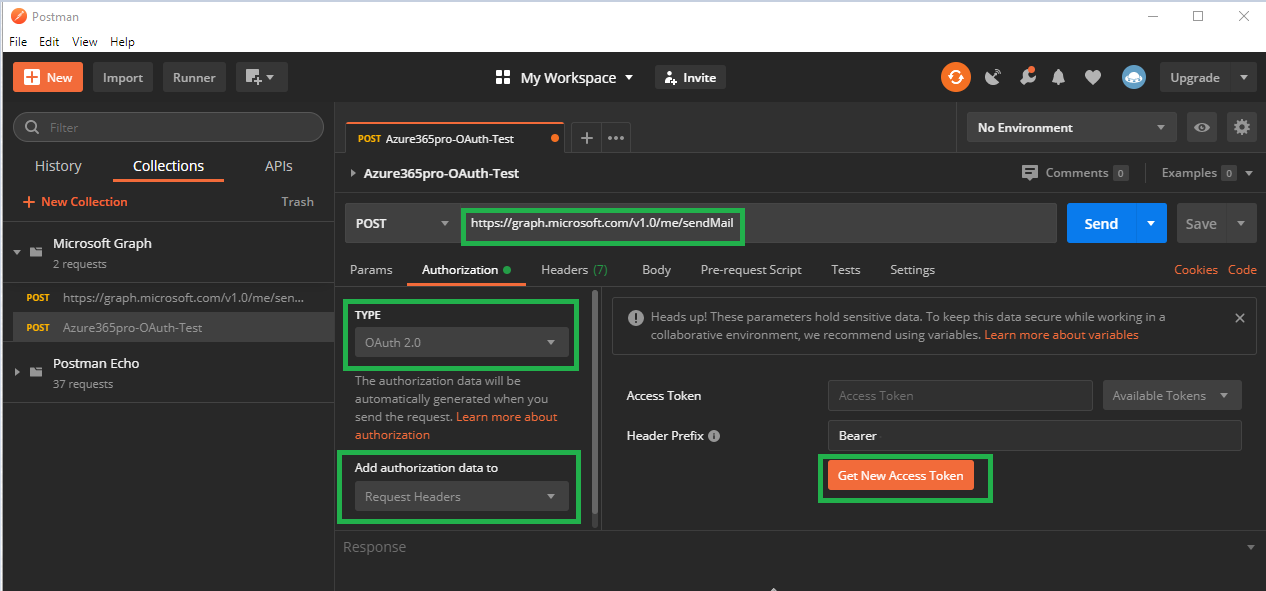The height and width of the screenshot is (591, 1266).
Task: Click the collections Filter search field
Action: 168,127
